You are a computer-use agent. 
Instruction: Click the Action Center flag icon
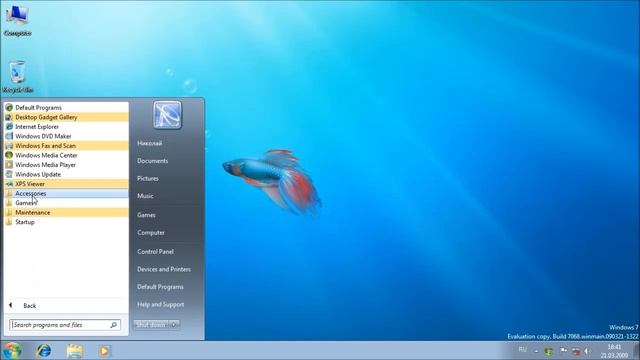point(563,351)
